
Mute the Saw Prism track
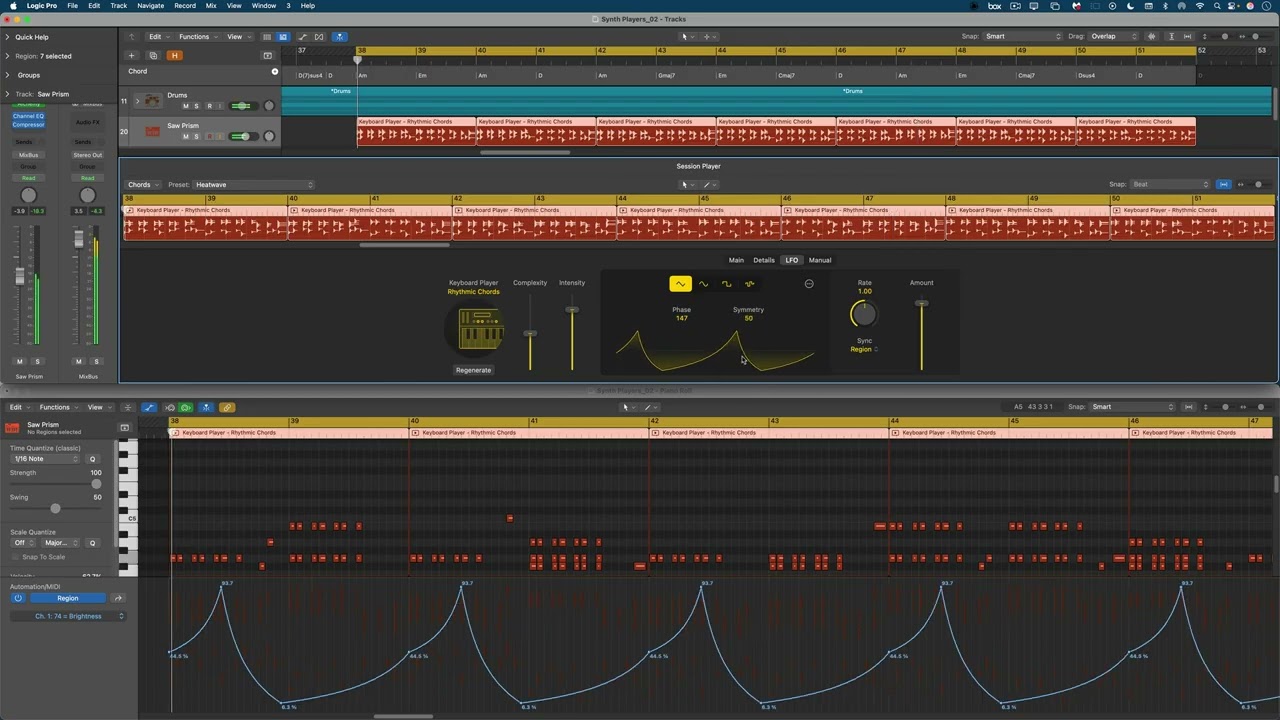point(185,136)
